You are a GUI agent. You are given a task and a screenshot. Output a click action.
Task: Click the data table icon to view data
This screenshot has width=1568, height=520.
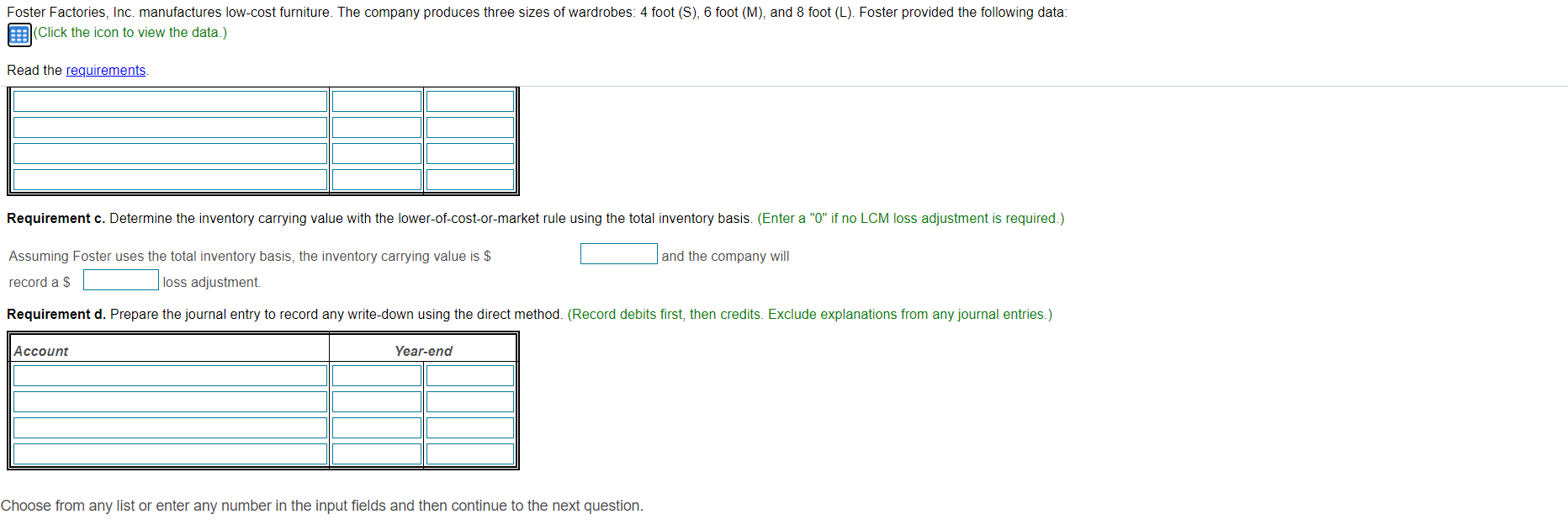[18, 34]
